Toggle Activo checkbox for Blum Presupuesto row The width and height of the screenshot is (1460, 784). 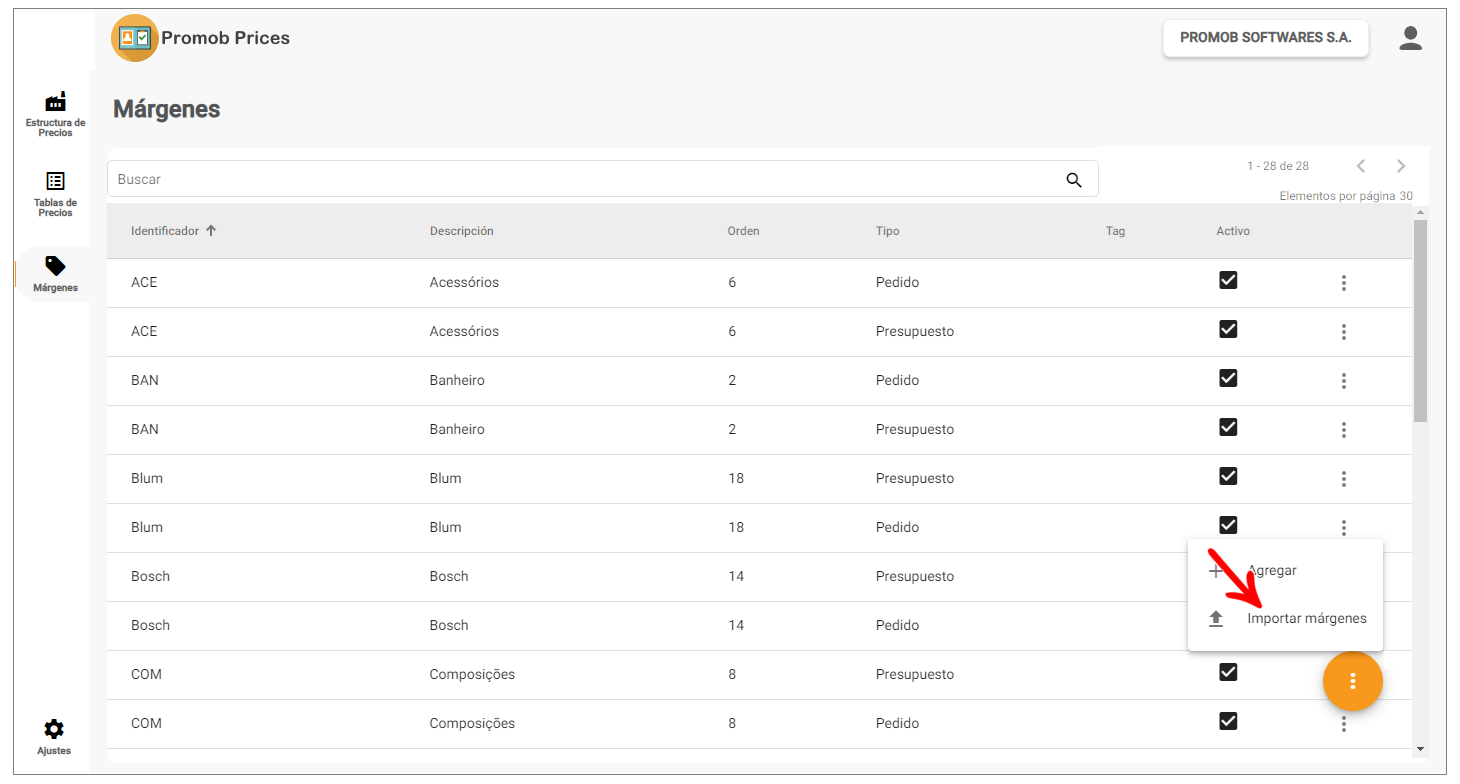tap(1228, 477)
